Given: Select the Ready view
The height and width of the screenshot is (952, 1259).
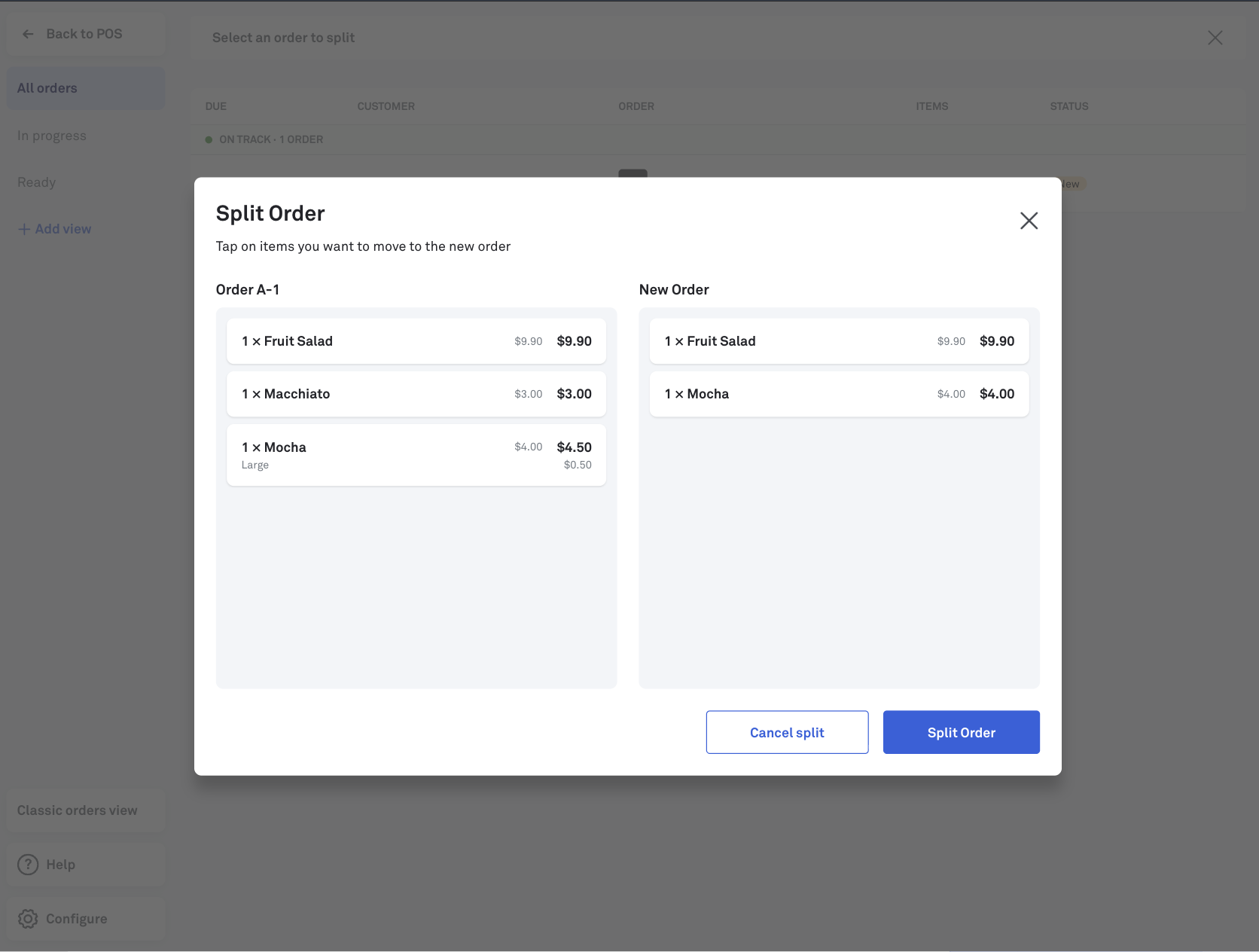Looking at the screenshot, I should point(37,182).
